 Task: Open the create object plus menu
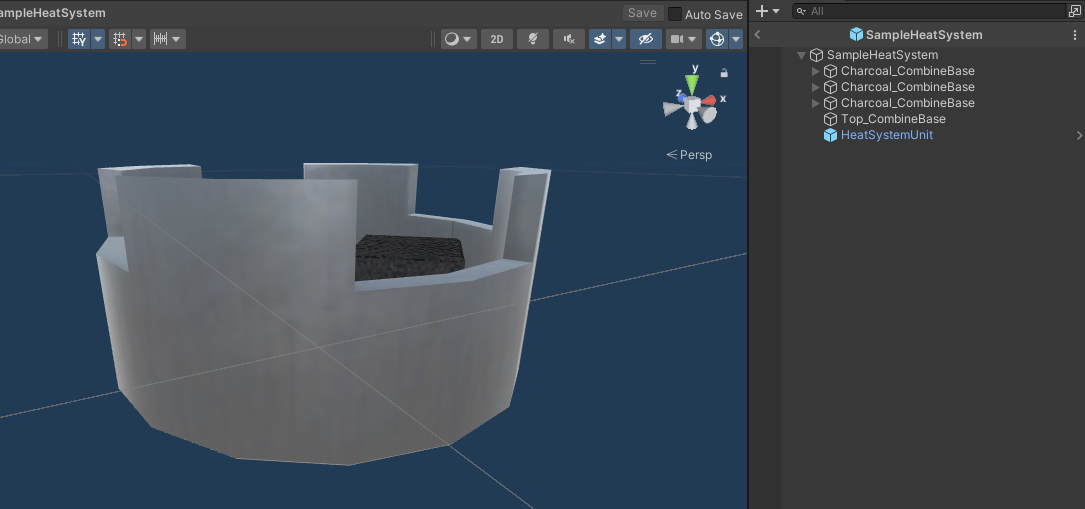tap(767, 11)
